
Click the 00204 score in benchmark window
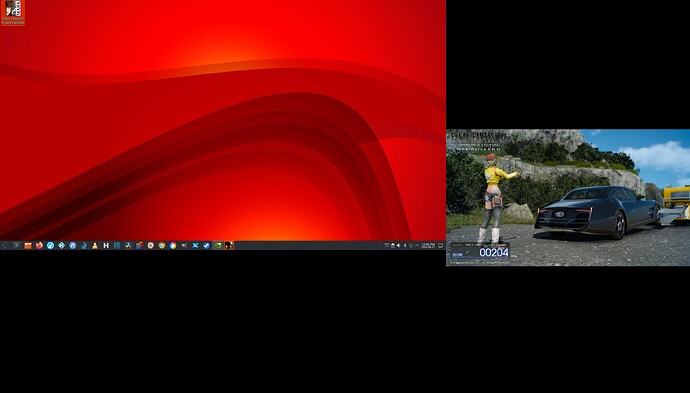pyautogui.click(x=494, y=253)
